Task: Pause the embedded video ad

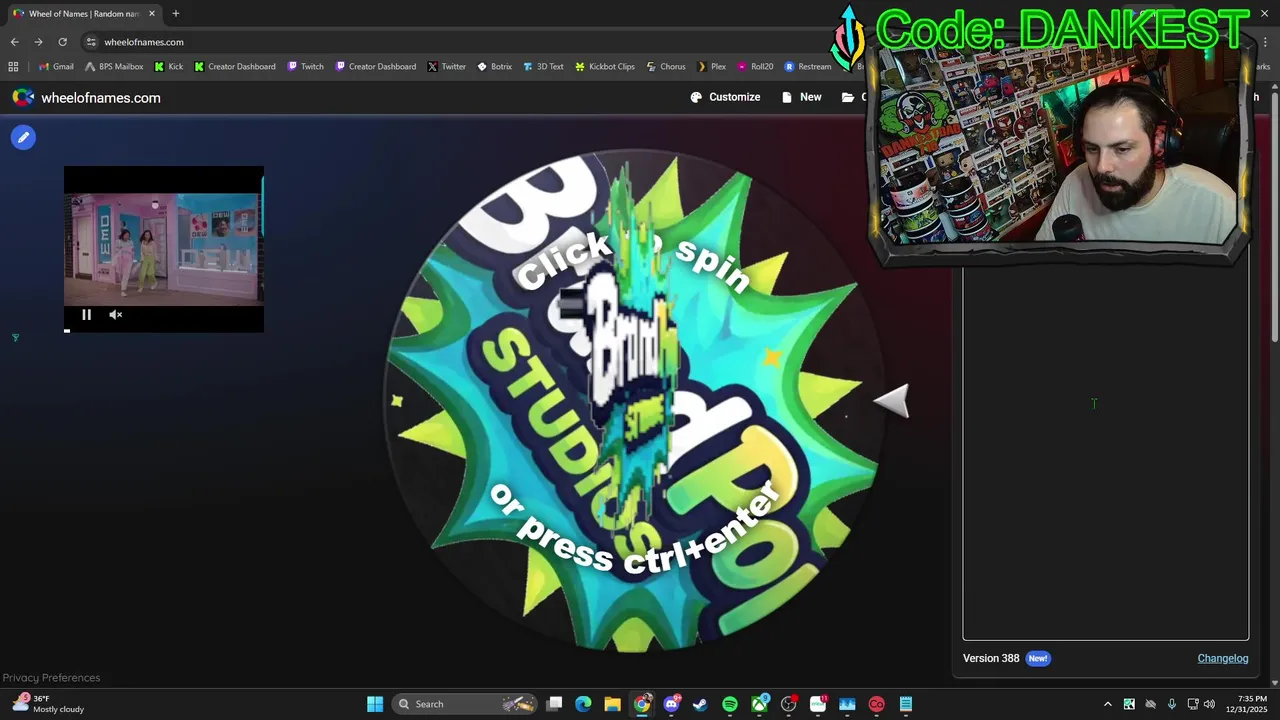Action: tap(86, 315)
